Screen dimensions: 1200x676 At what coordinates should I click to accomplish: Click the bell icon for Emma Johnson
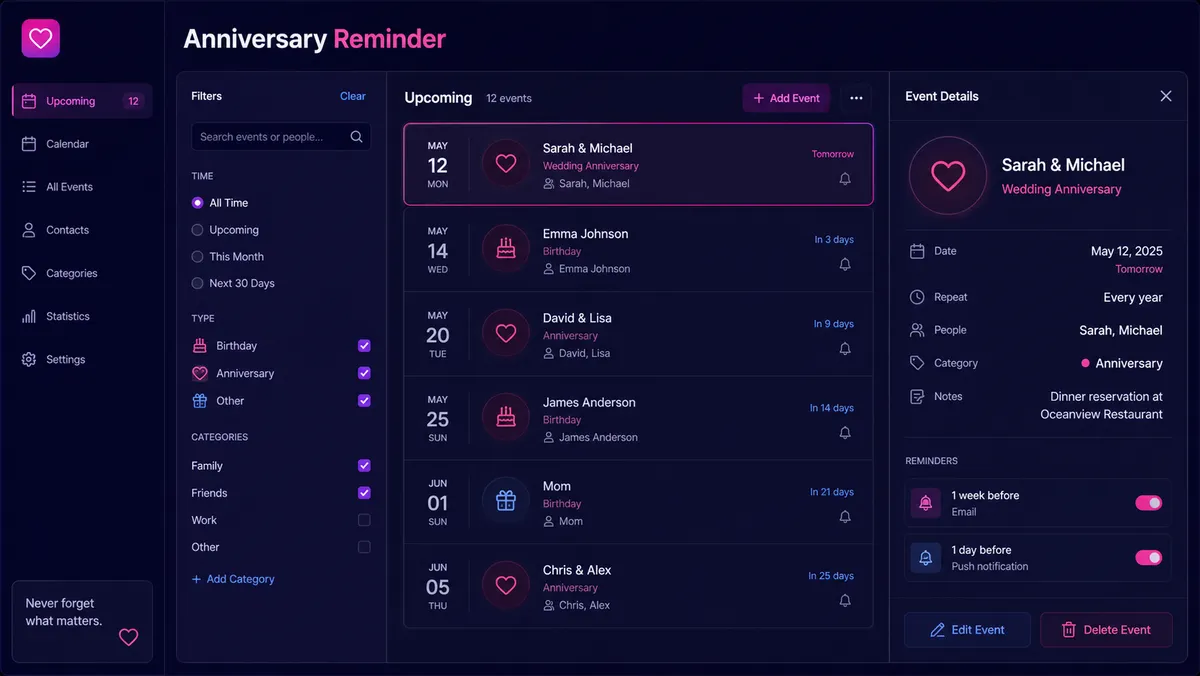tap(845, 265)
